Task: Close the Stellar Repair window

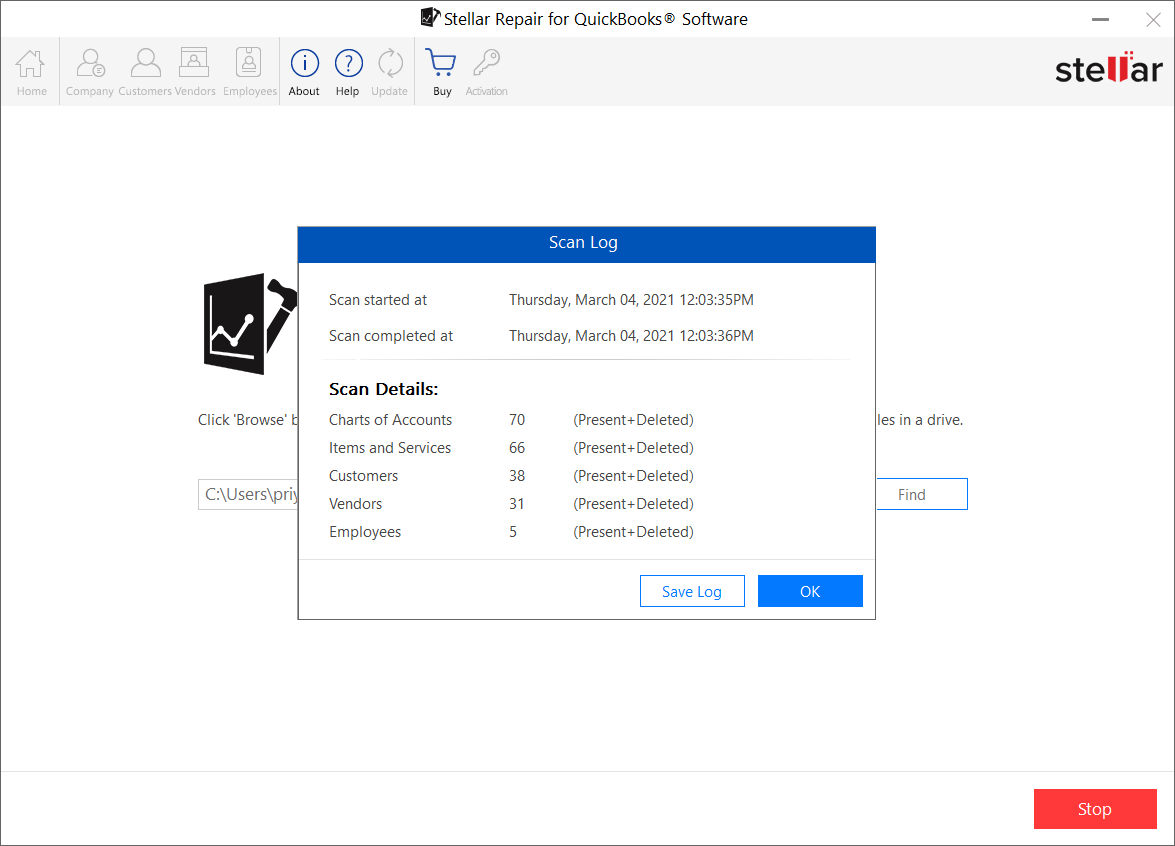Action: (1153, 19)
